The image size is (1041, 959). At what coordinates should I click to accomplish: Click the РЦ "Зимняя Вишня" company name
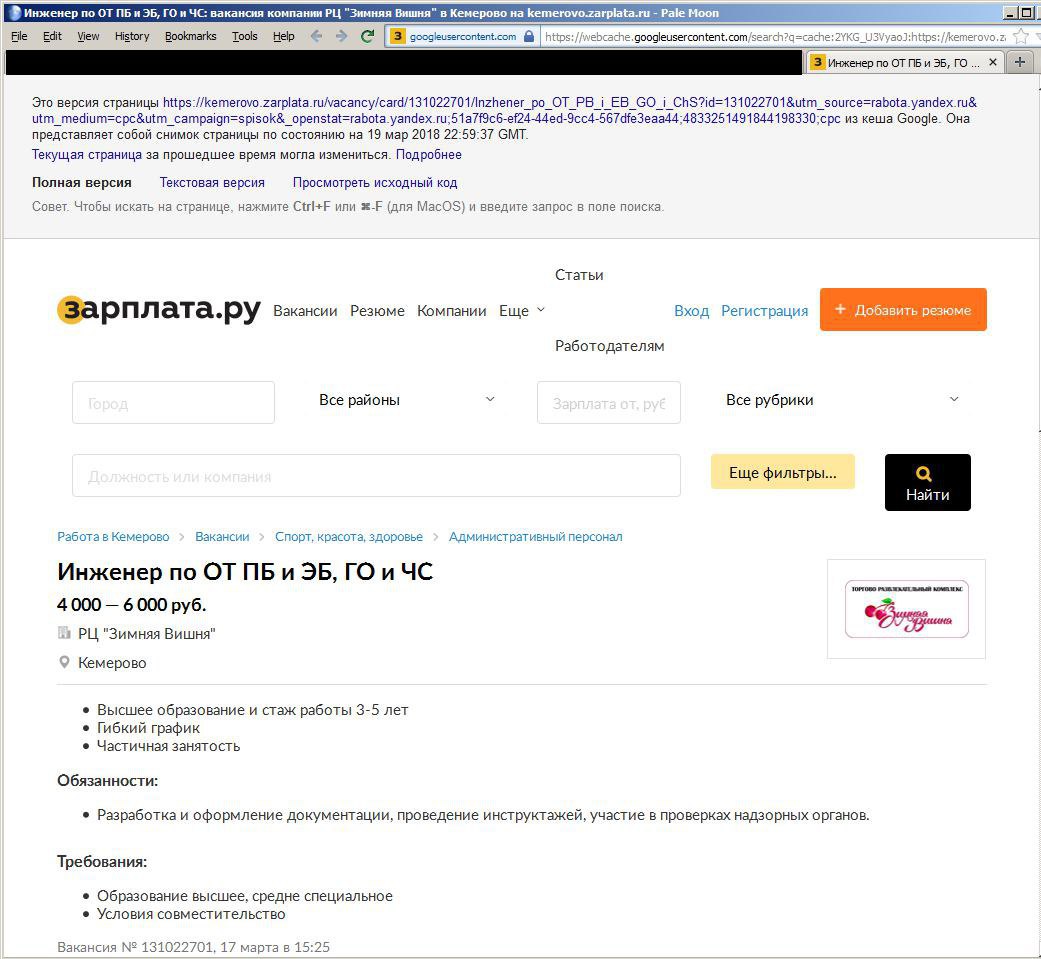pyautogui.click(x=147, y=634)
